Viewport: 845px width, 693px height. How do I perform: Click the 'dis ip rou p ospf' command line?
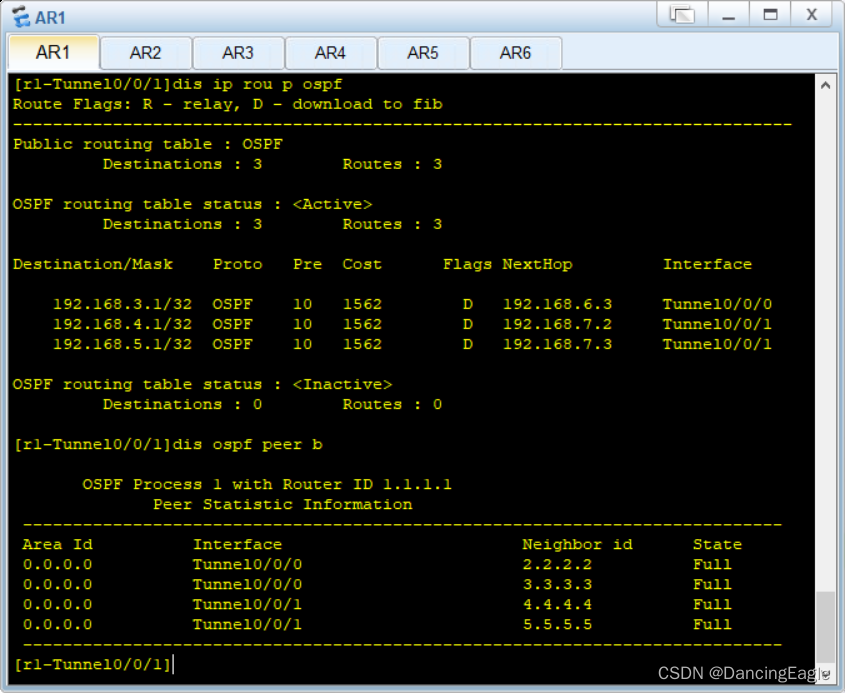178,85
